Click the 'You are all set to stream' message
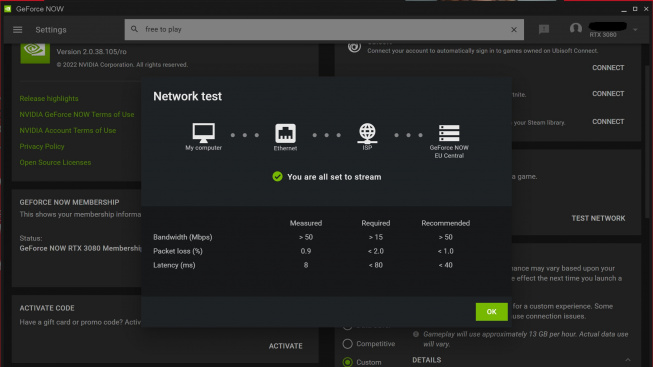This screenshot has width=653, height=367. [334, 177]
